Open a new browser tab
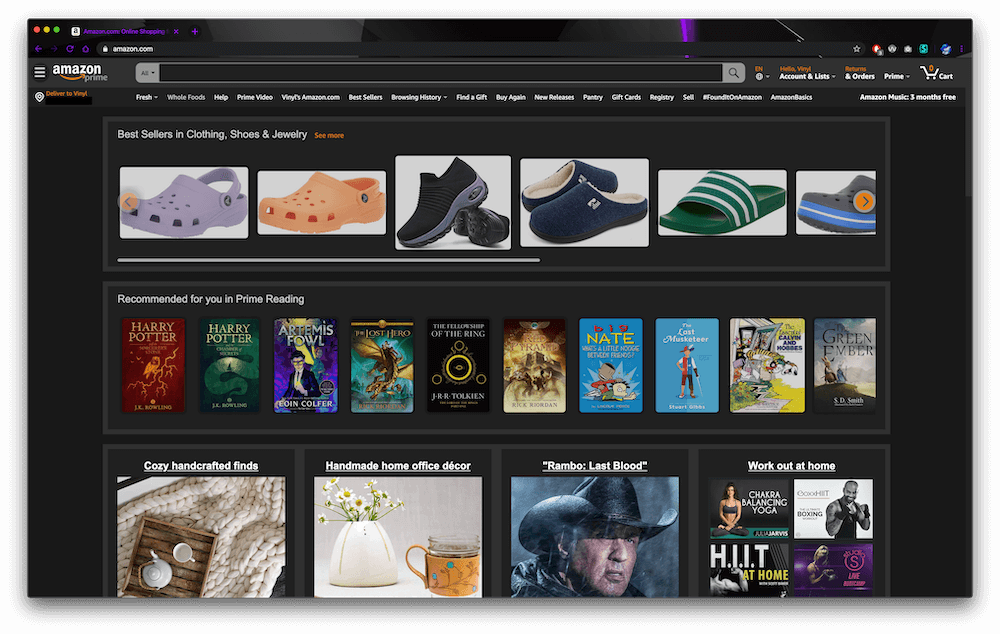Image resolution: width=1000 pixels, height=634 pixels. [x=195, y=31]
